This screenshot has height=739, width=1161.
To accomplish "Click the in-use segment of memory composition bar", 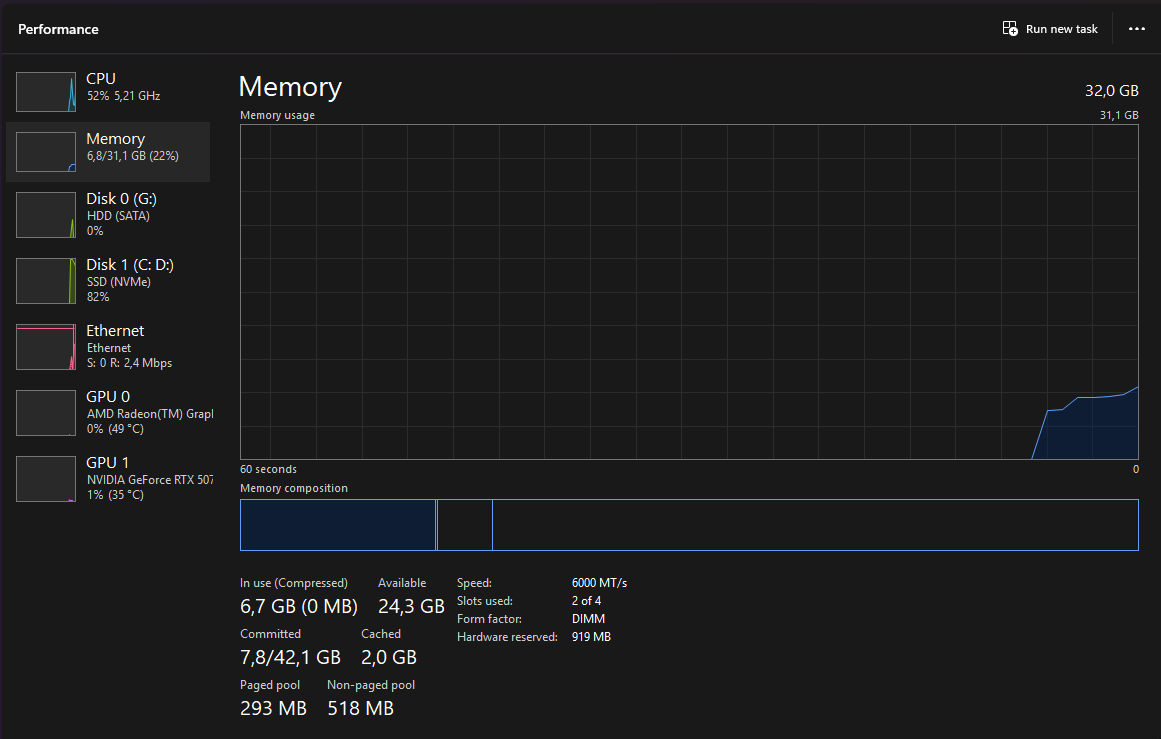I will 338,525.
